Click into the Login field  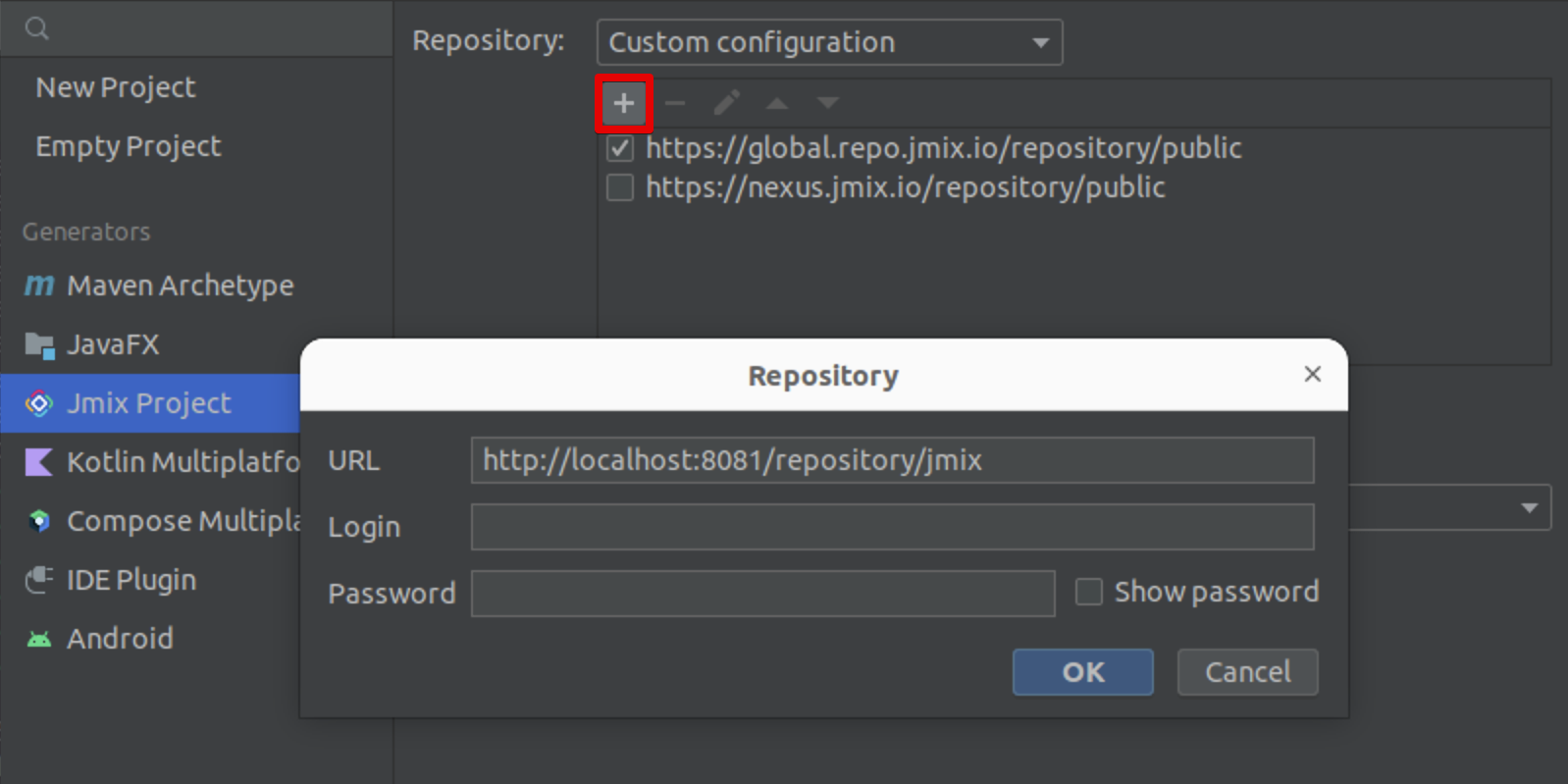(x=891, y=527)
